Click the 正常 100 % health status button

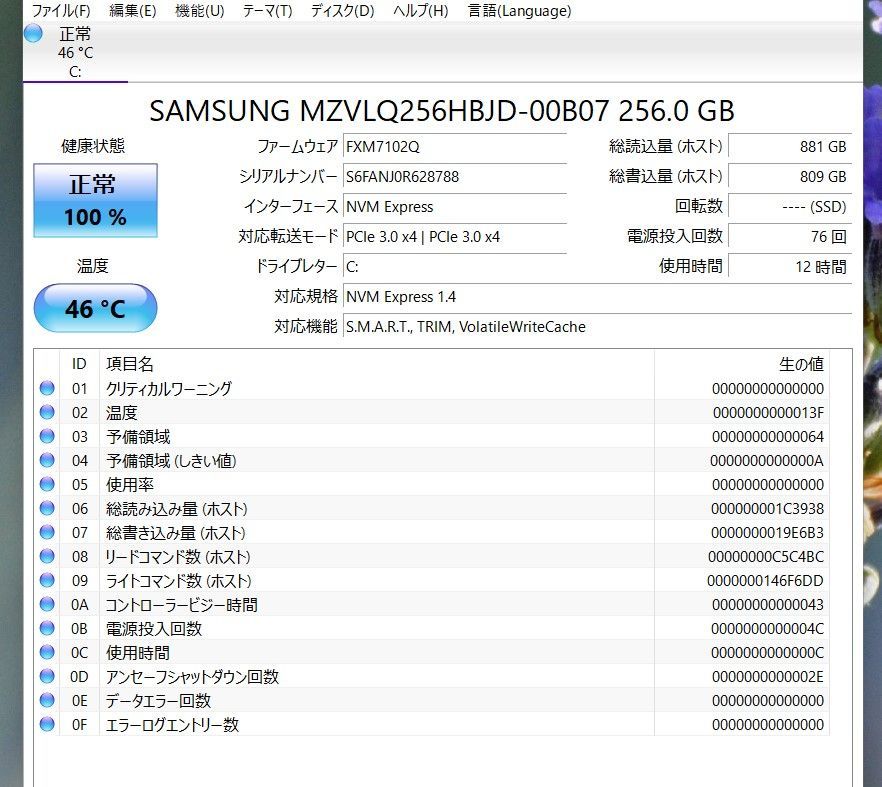[x=95, y=200]
